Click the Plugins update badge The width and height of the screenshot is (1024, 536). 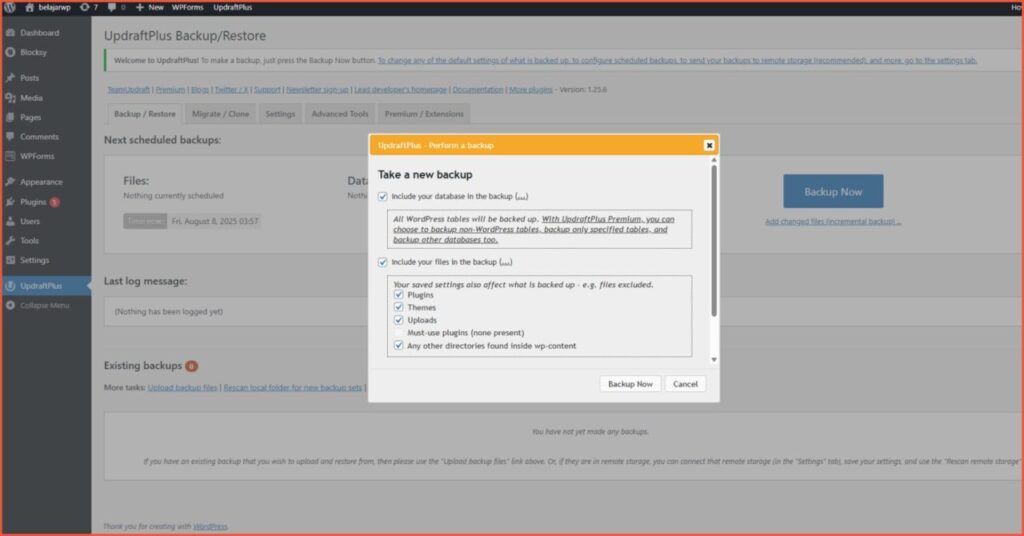tap(55, 202)
